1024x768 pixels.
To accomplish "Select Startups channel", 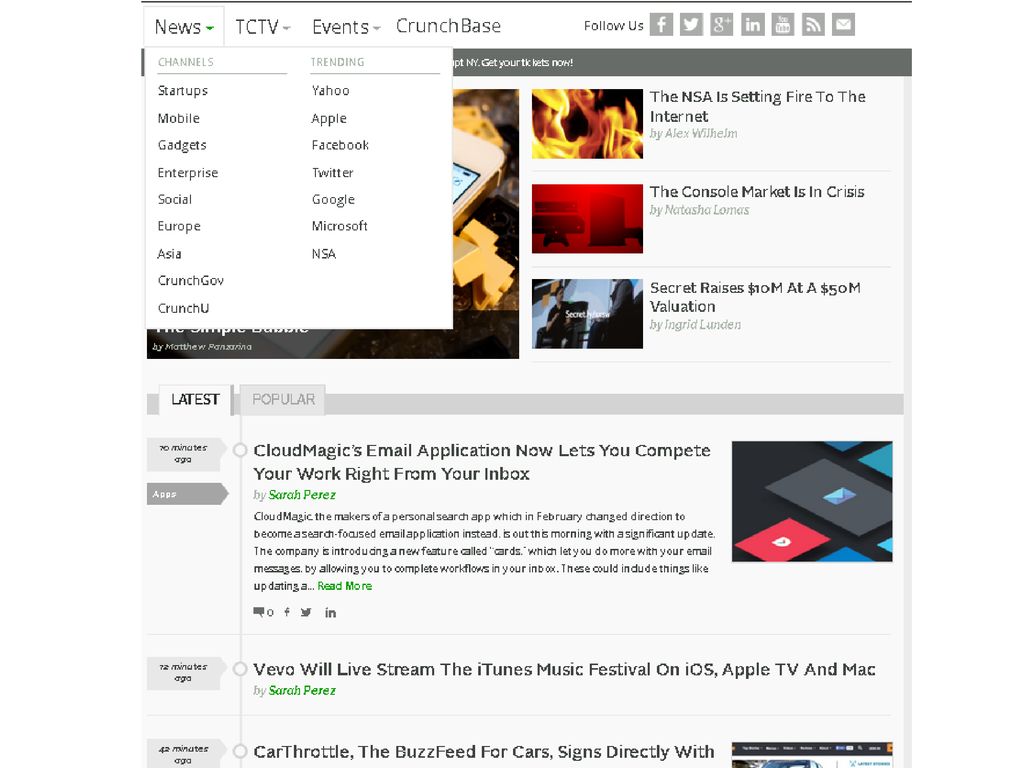I will click(x=183, y=91).
